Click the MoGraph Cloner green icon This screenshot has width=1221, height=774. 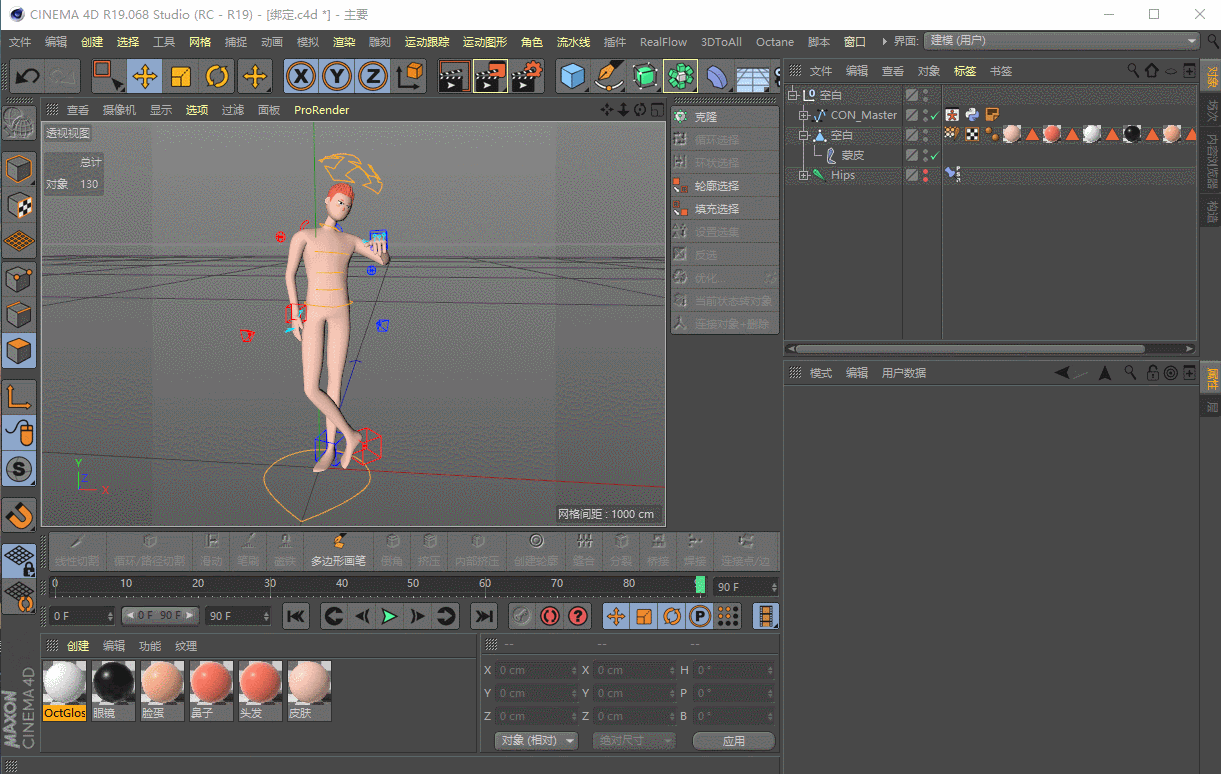coord(680,77)
